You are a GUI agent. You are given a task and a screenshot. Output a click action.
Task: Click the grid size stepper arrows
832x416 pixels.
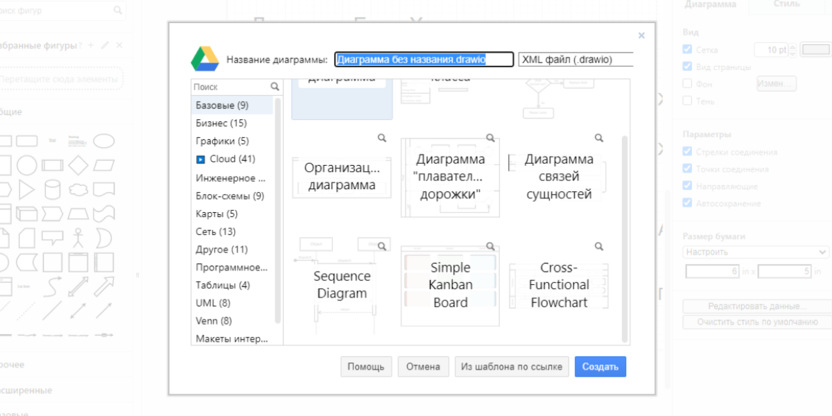793,49
